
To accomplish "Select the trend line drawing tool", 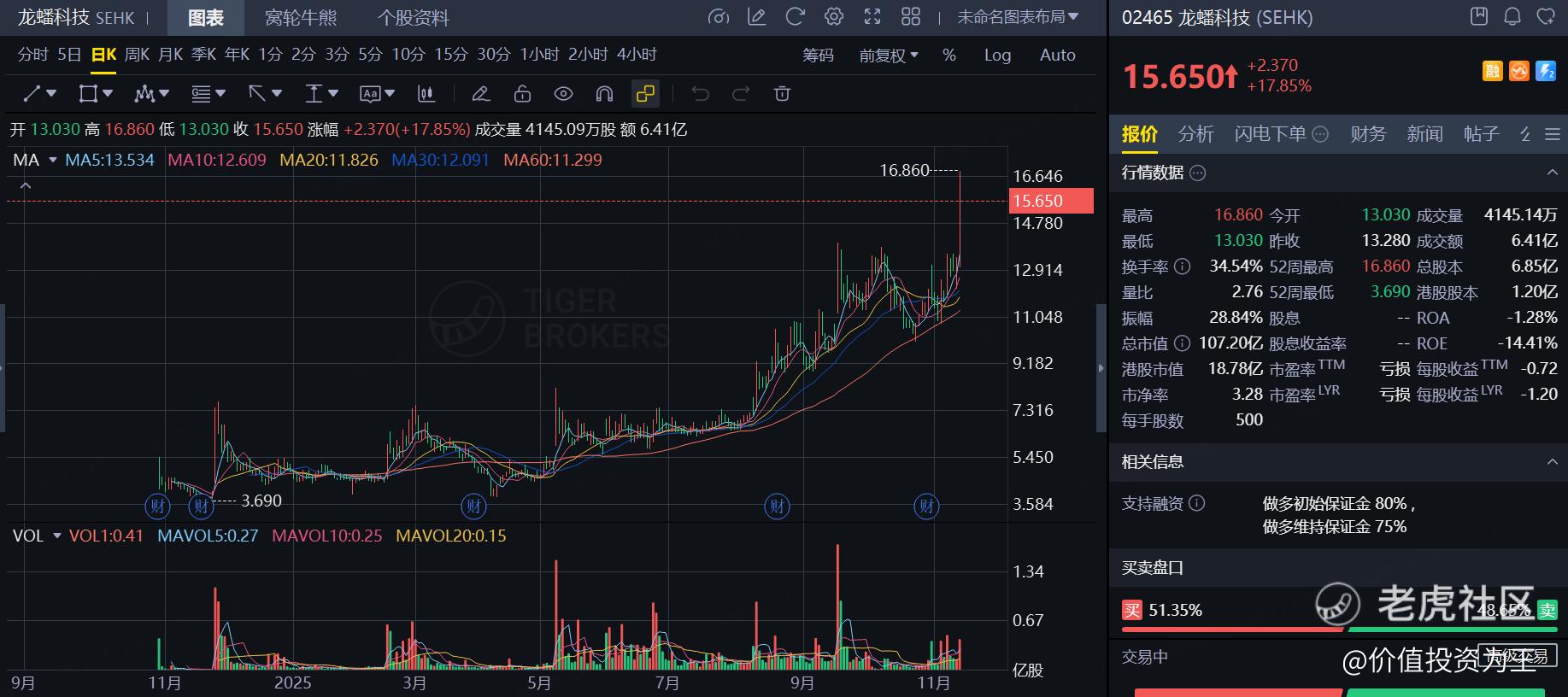I will [x=32, y=94].
